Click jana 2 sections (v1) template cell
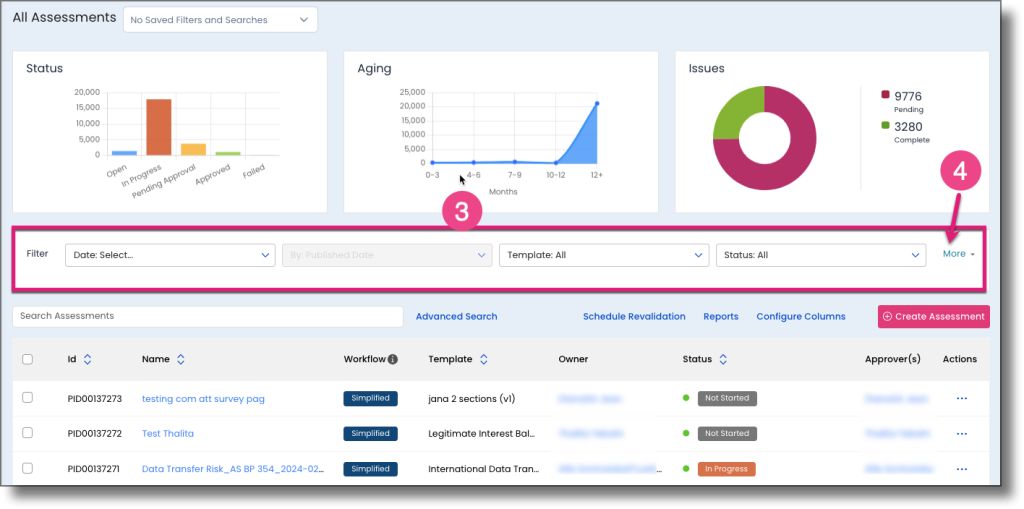 coord(472,399)
